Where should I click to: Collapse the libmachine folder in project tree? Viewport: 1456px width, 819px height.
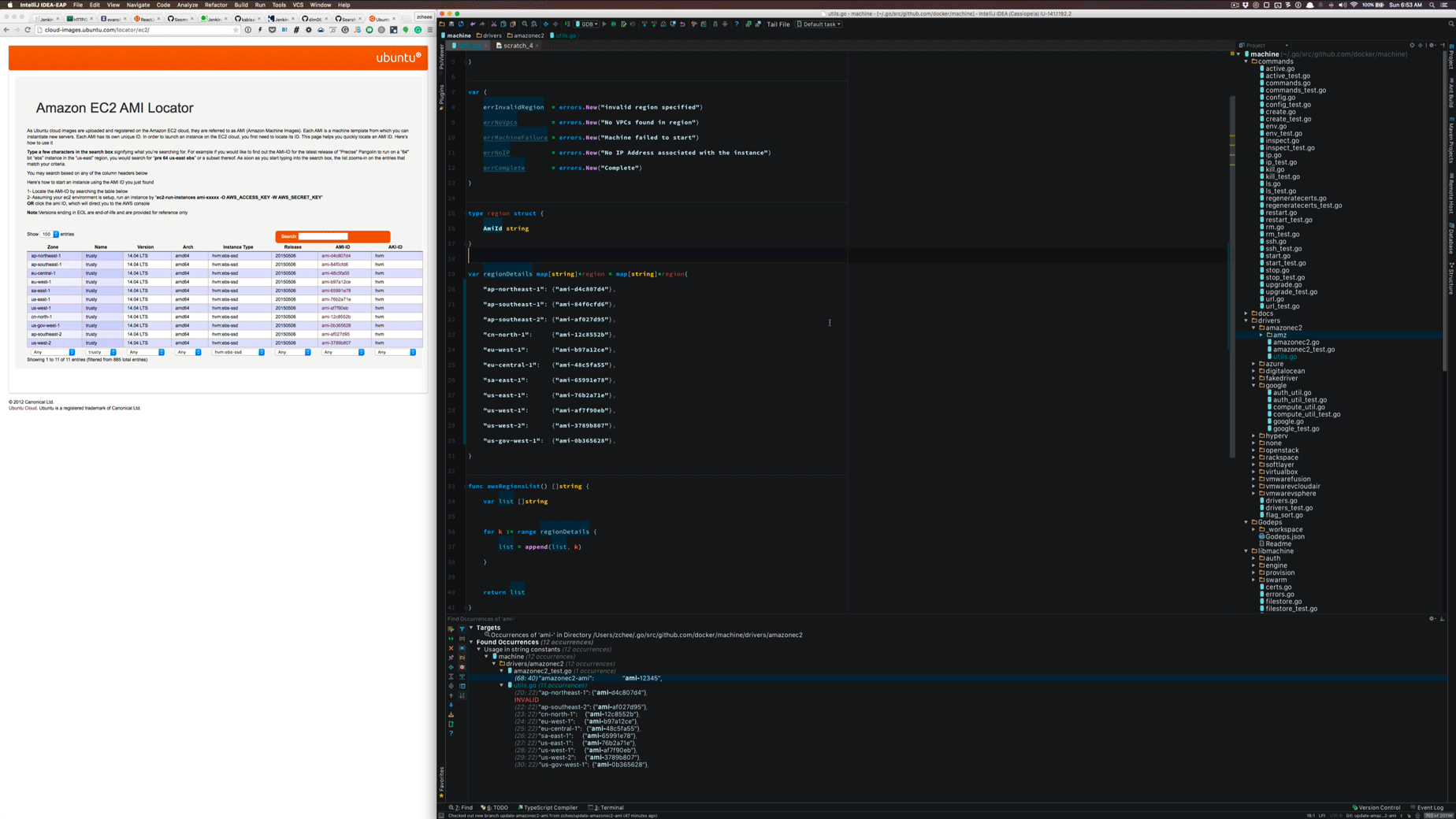[1246, 551]
